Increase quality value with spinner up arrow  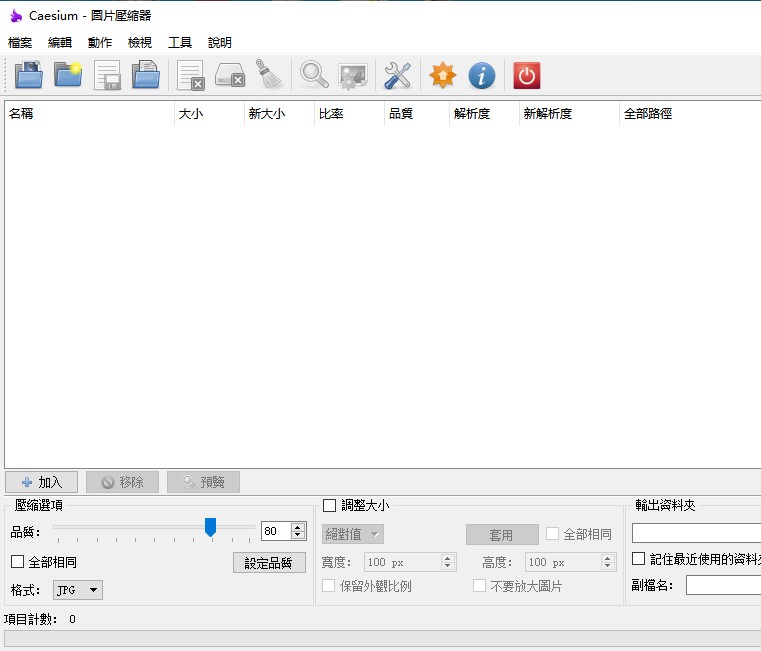click(298, 527)
